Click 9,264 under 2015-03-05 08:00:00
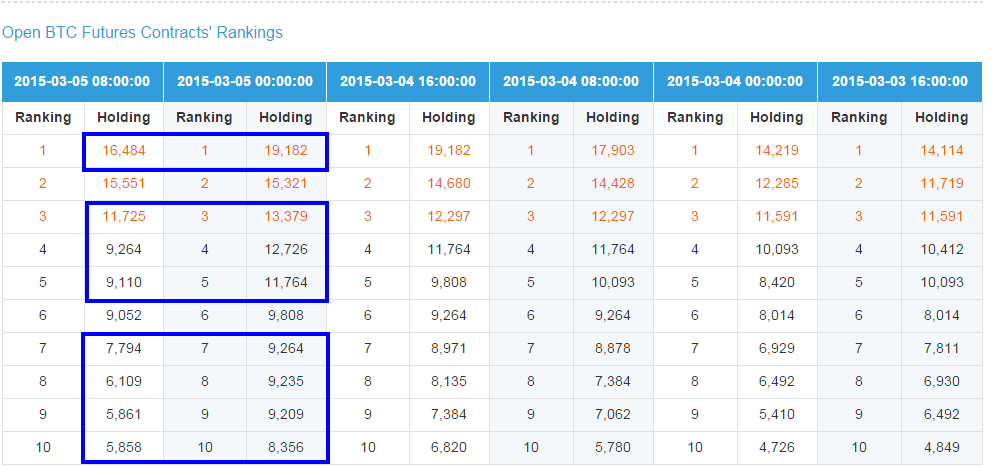Screen dimensions: 997x466 (x=123, y=250)
